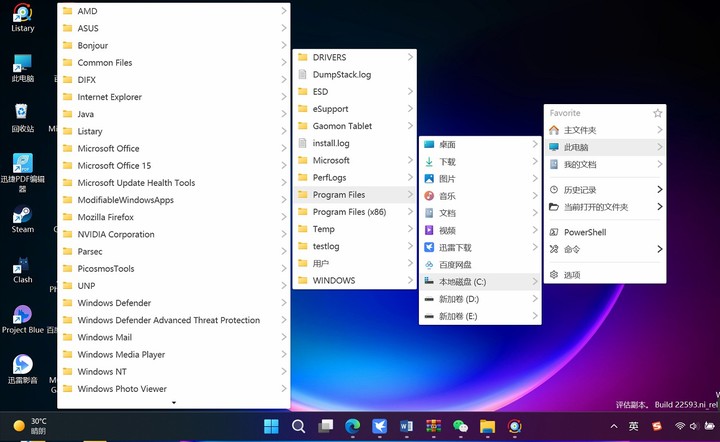This screenshot has height=442, width=720.
Task: Open Microsoft Edge from the taskbar
Action: (352, 426)
